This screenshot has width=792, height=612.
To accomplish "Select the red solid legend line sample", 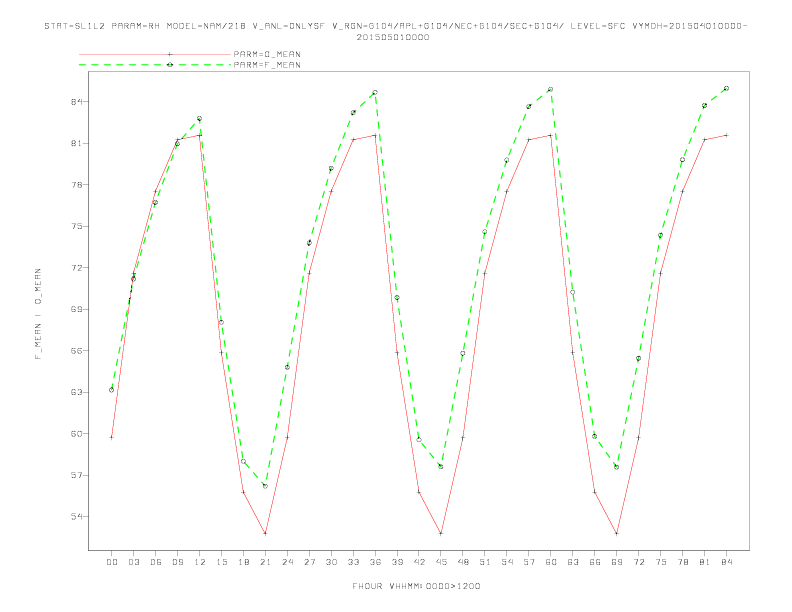I will point(155,54).
